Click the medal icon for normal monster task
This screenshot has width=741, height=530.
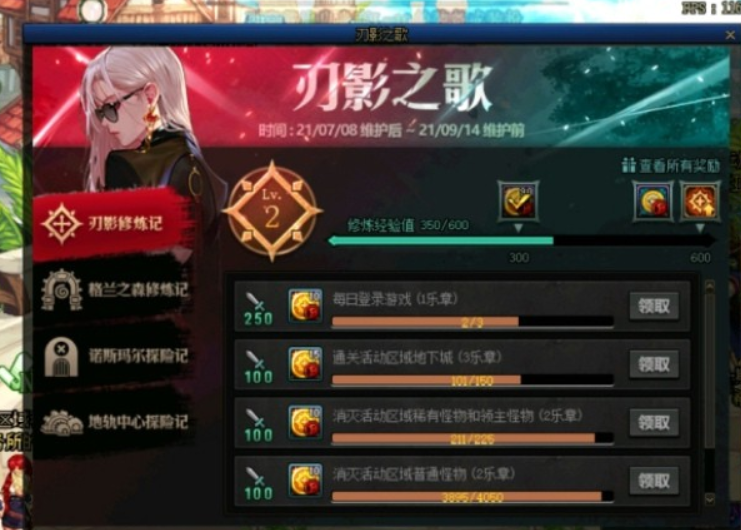pyautogui.click(x=305, y=480)
